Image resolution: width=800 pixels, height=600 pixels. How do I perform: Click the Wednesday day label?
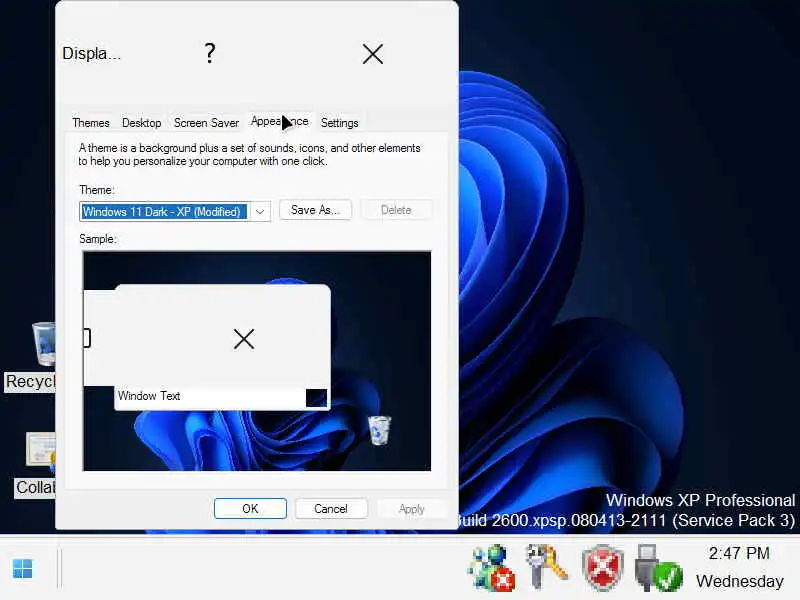click(x=739, y=581)
